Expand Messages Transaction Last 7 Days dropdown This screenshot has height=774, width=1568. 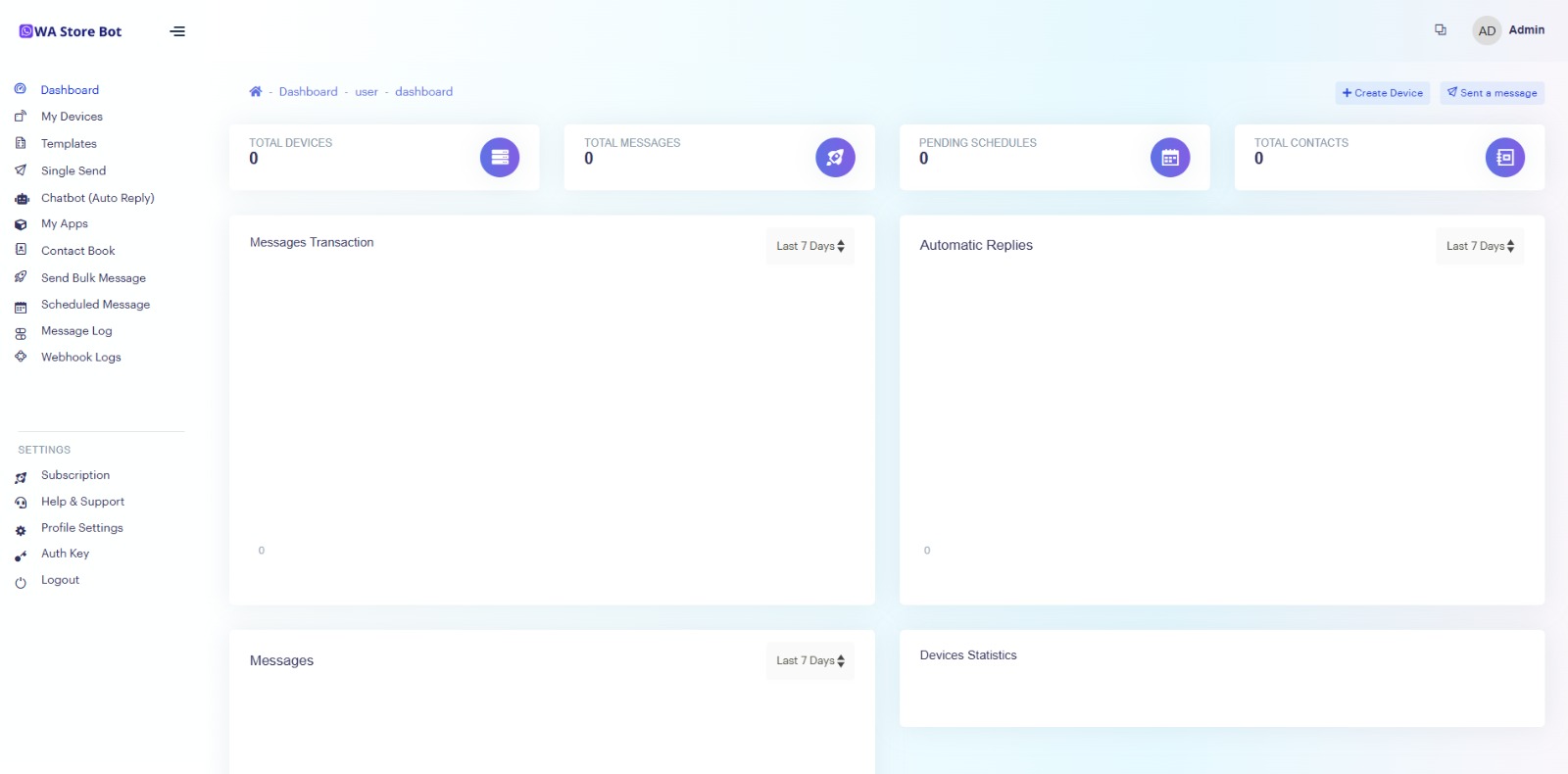tap(809, 246)
